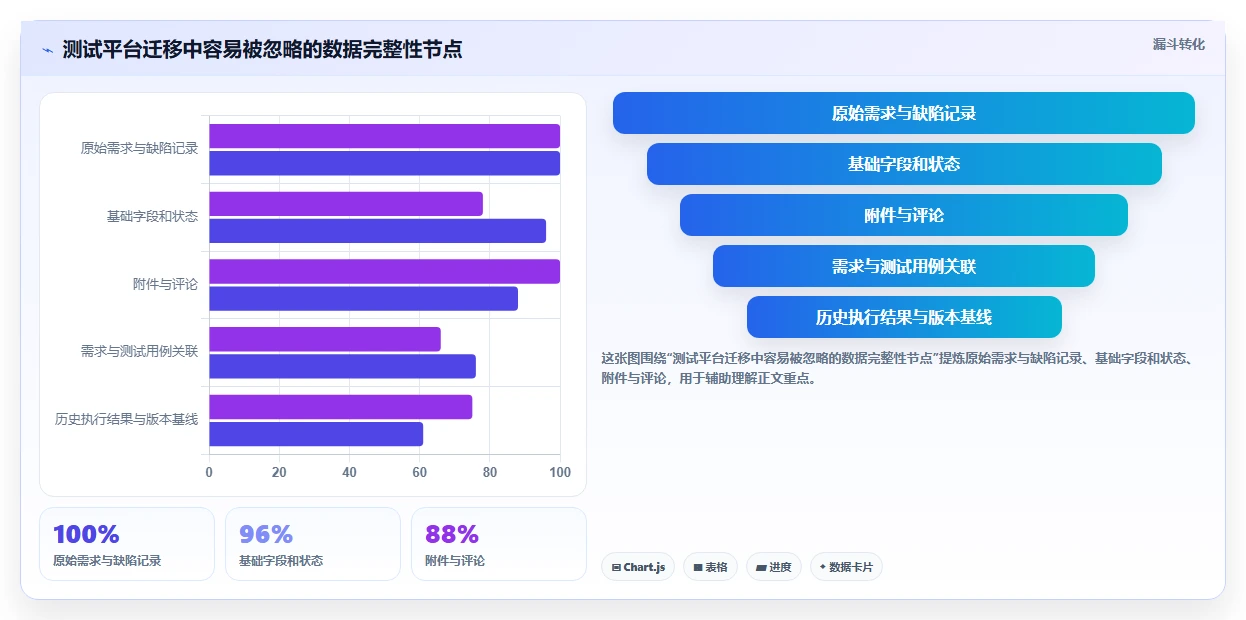Click the 漏斗转化 label in the header
Image resolution: width=1246 pixels, height=620 pixels.
coord(1178,45)
